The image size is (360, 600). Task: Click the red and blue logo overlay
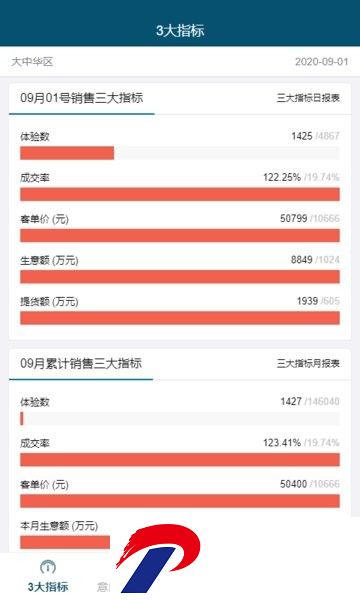pos(158,558)
